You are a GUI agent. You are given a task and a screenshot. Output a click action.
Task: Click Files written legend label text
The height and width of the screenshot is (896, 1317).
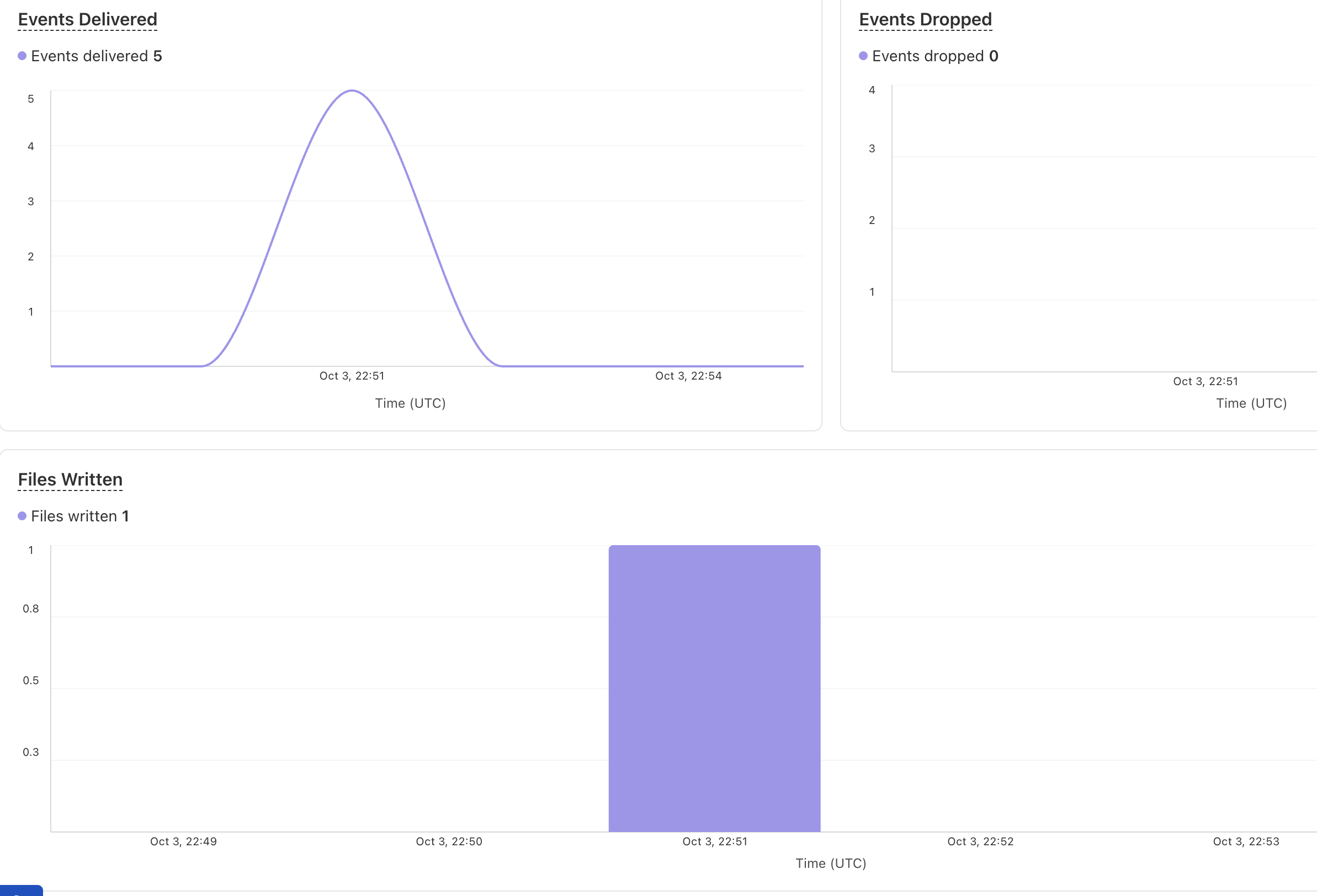pyautogui.click(x=74, y=516)
